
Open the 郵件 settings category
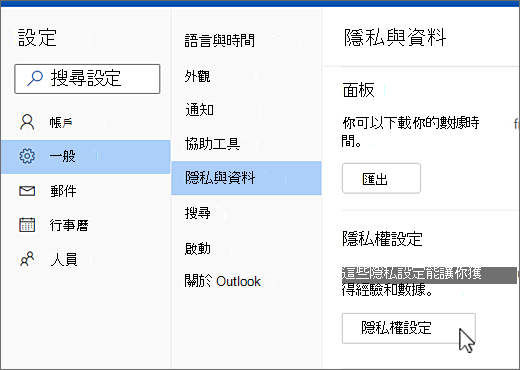click(85, 191)
